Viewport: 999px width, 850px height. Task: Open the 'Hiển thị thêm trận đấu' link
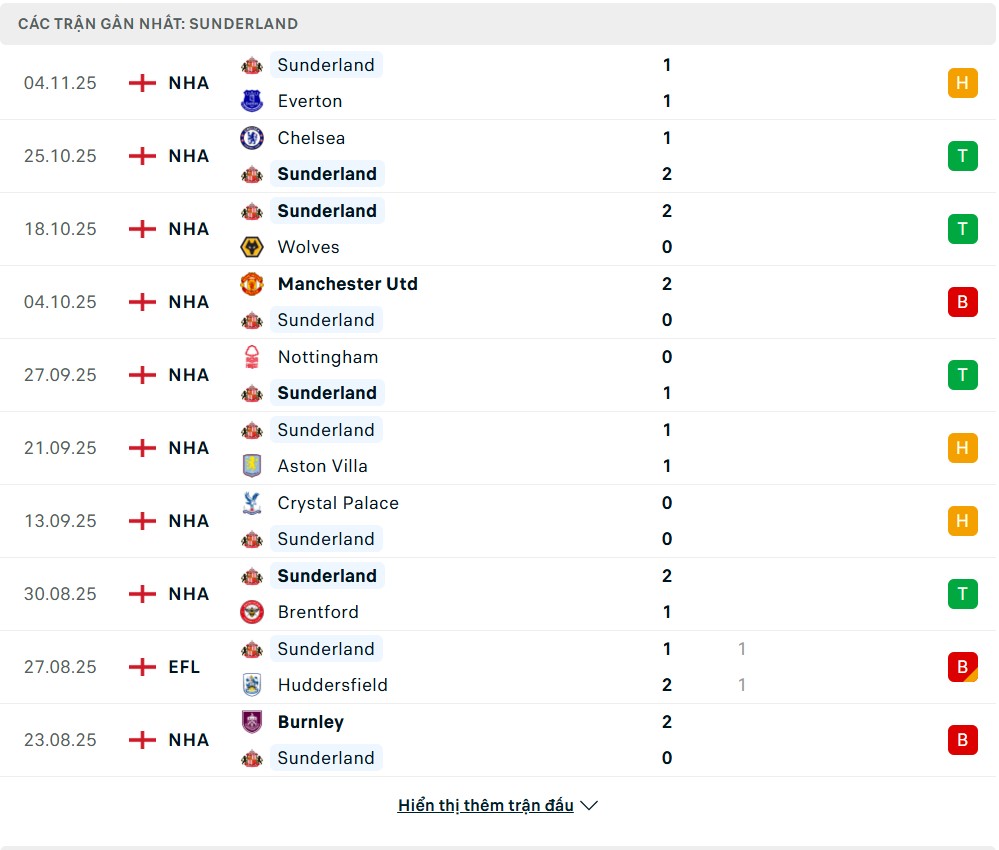pos(485,806)
